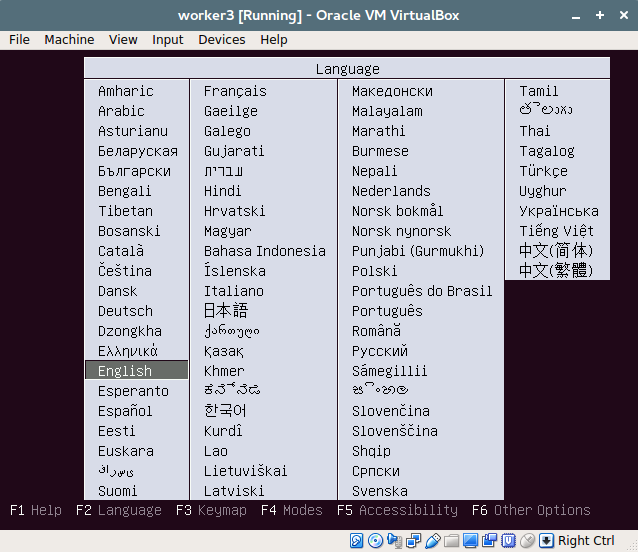Click the recording/video capture status icon
The image size is (638, 552).
(489, 541)
